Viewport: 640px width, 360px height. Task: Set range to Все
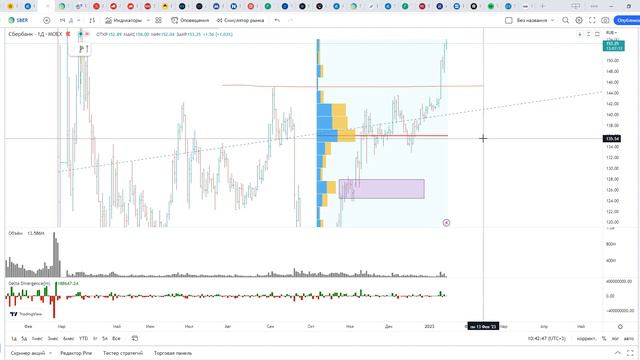[116, 338]
